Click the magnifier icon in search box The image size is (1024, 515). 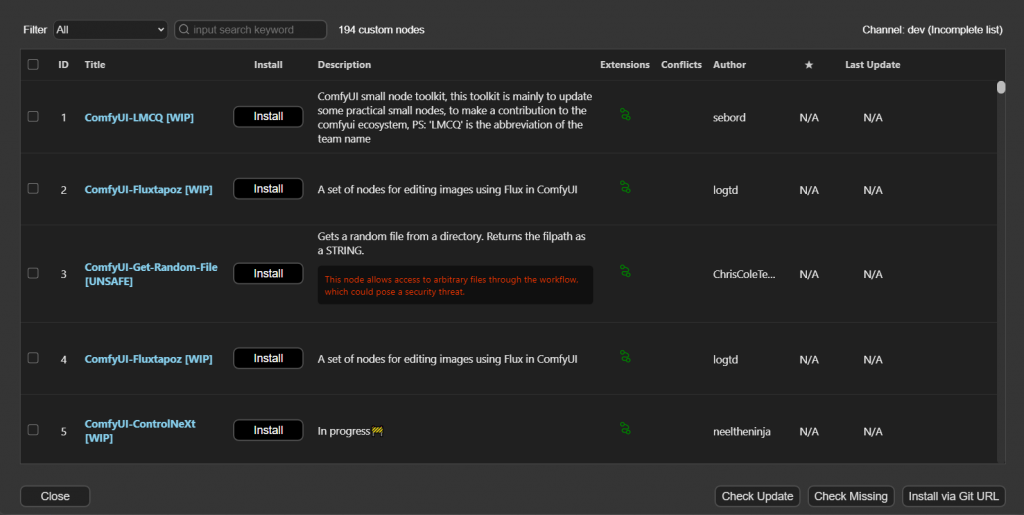184,29
